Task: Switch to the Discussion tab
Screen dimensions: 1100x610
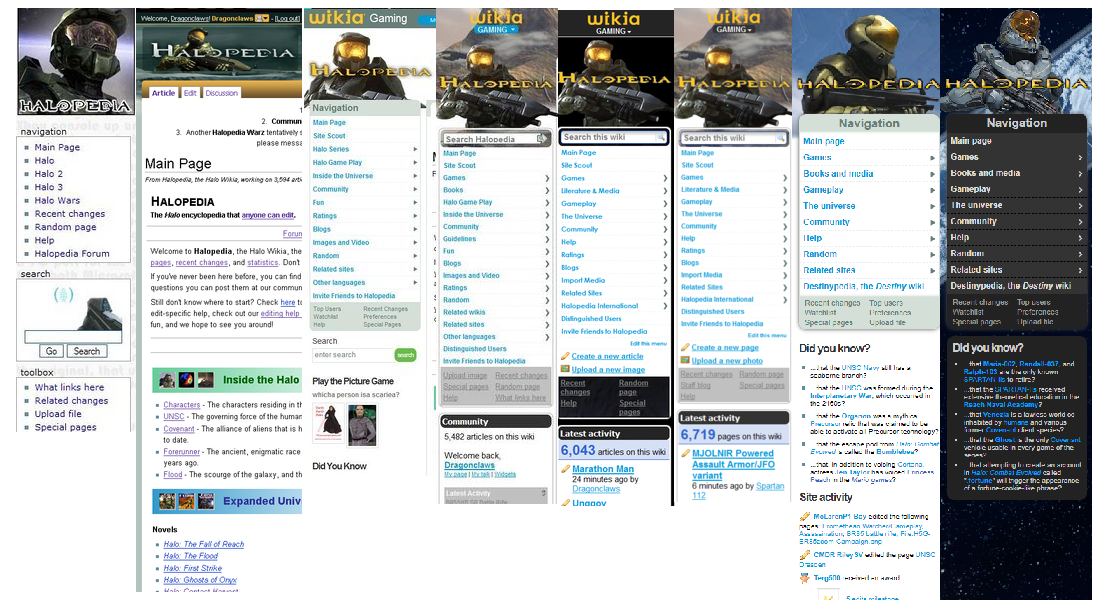Action: 222,93
